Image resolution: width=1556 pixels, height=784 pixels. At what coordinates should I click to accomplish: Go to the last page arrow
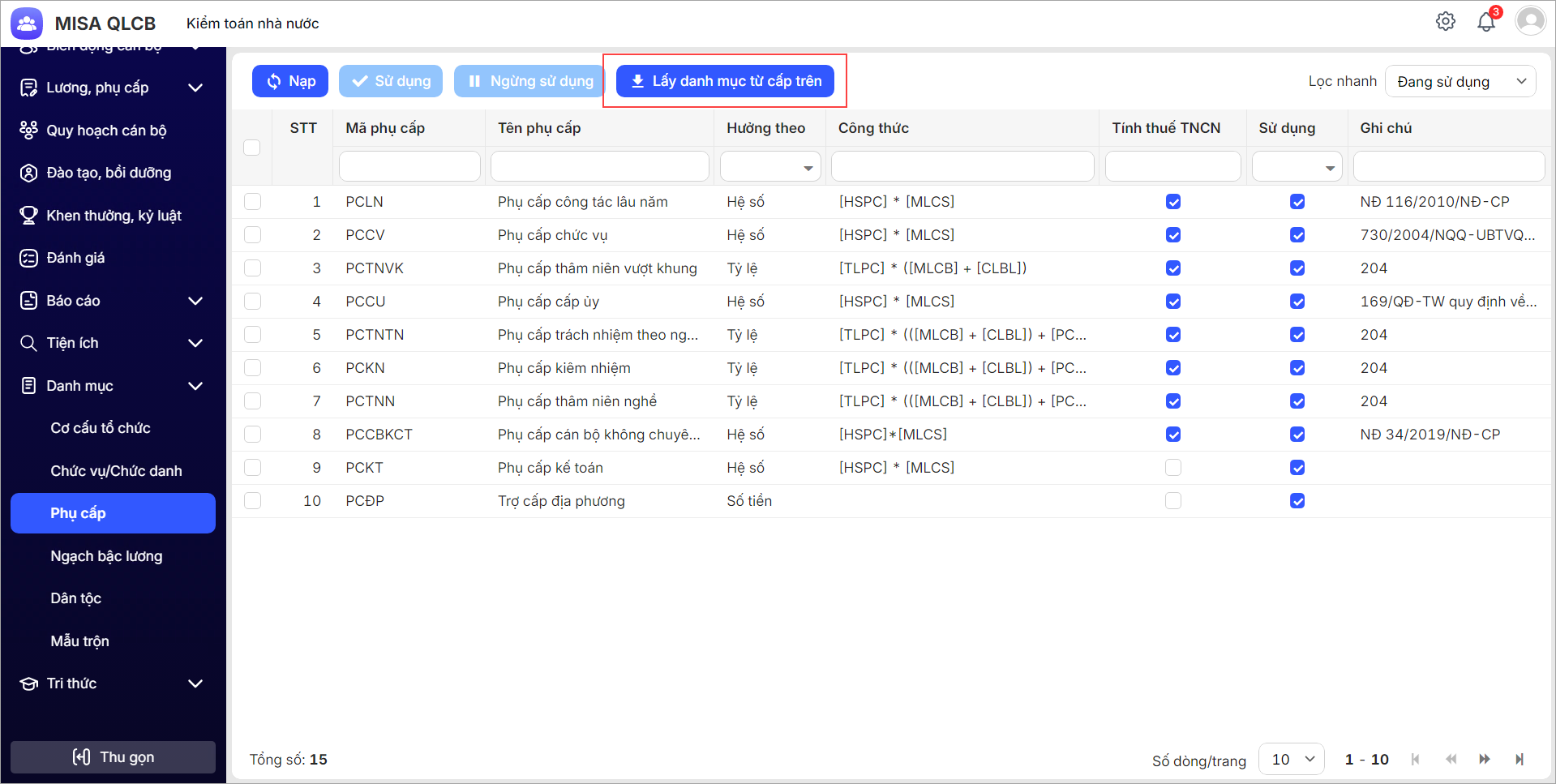click(x=1519, y=759)
